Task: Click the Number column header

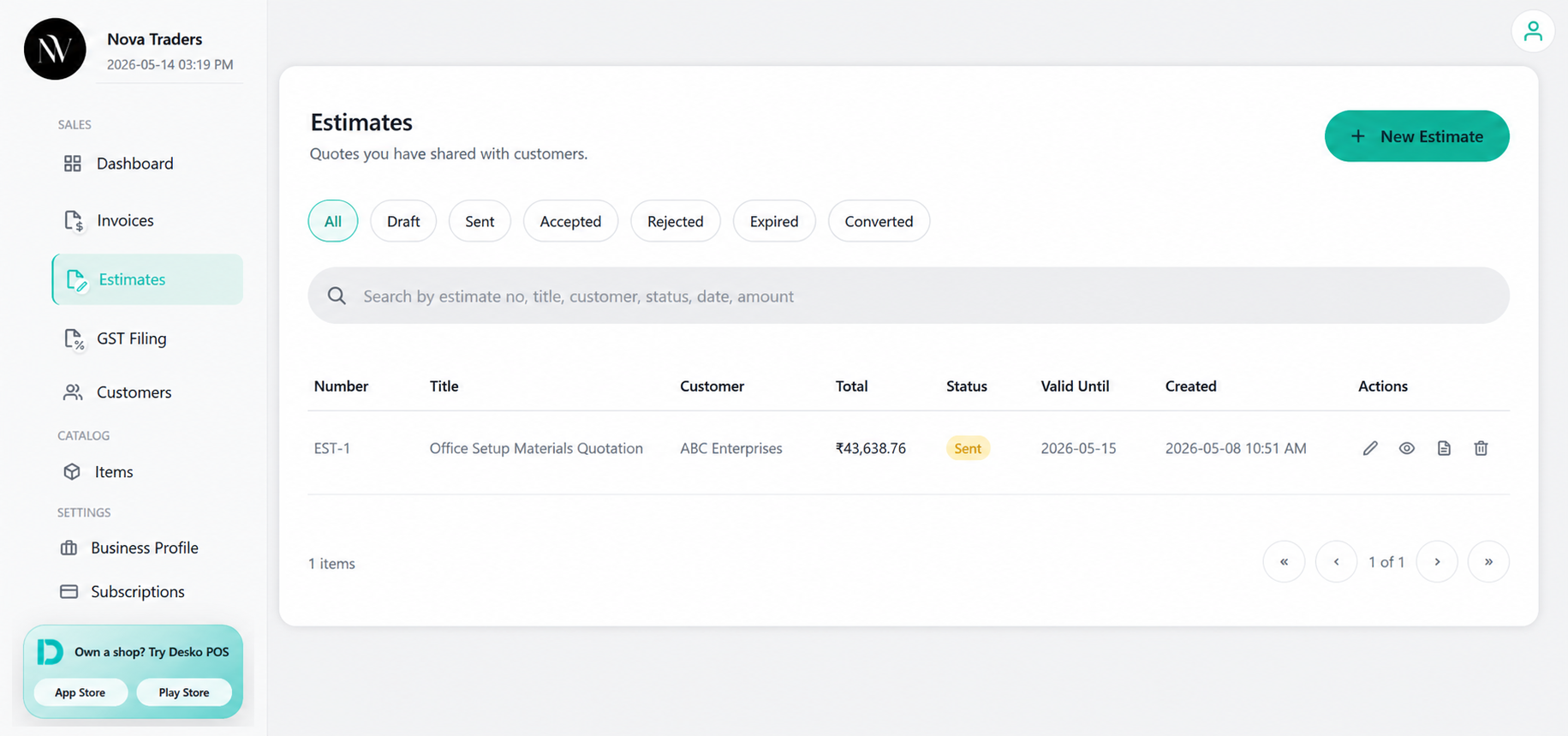Action: 341,386
